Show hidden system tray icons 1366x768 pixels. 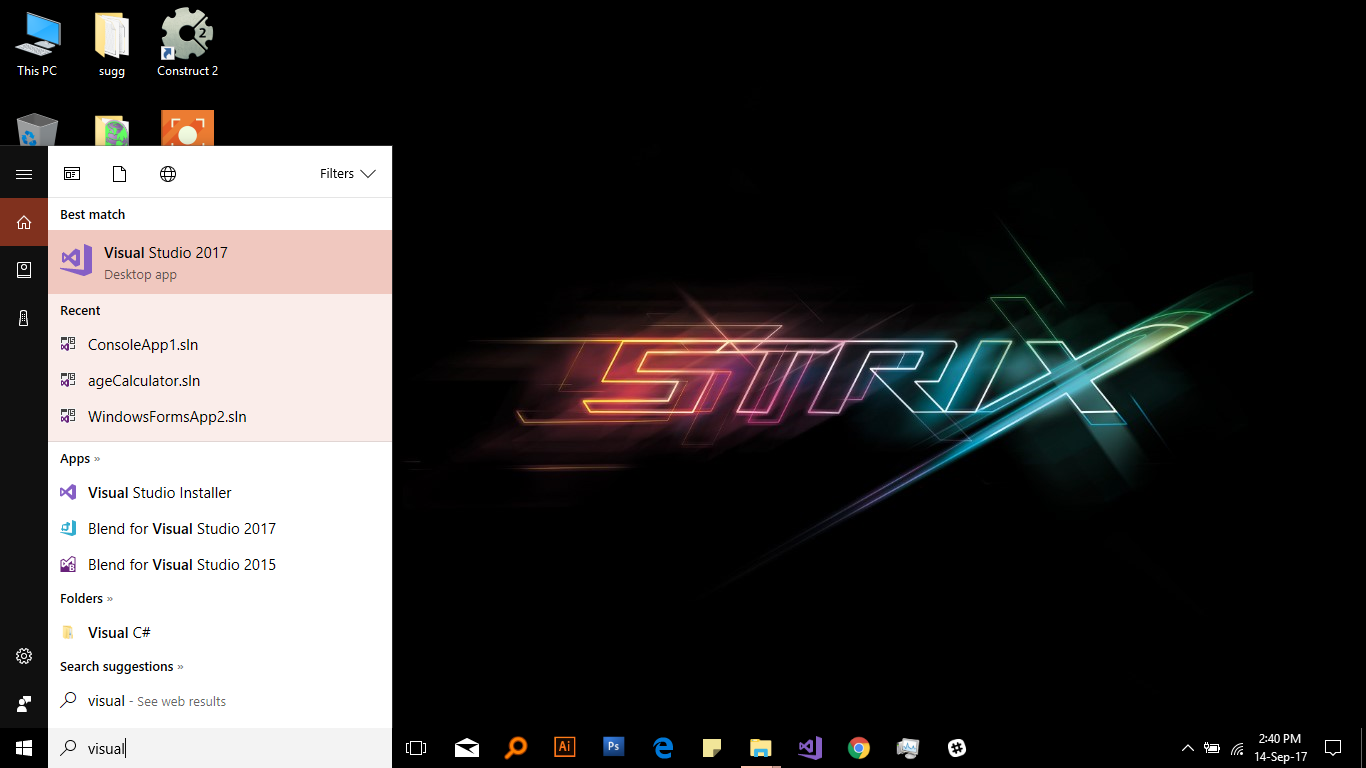pyautogui.click(x=1187, y=748)
